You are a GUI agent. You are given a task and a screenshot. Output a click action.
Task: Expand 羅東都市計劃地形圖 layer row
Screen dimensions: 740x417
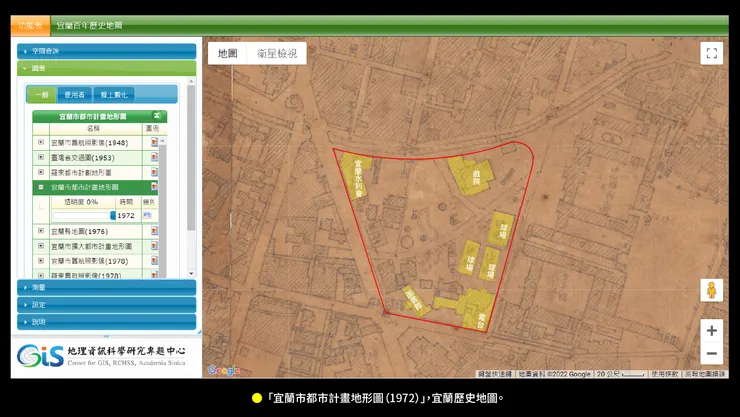41,172
